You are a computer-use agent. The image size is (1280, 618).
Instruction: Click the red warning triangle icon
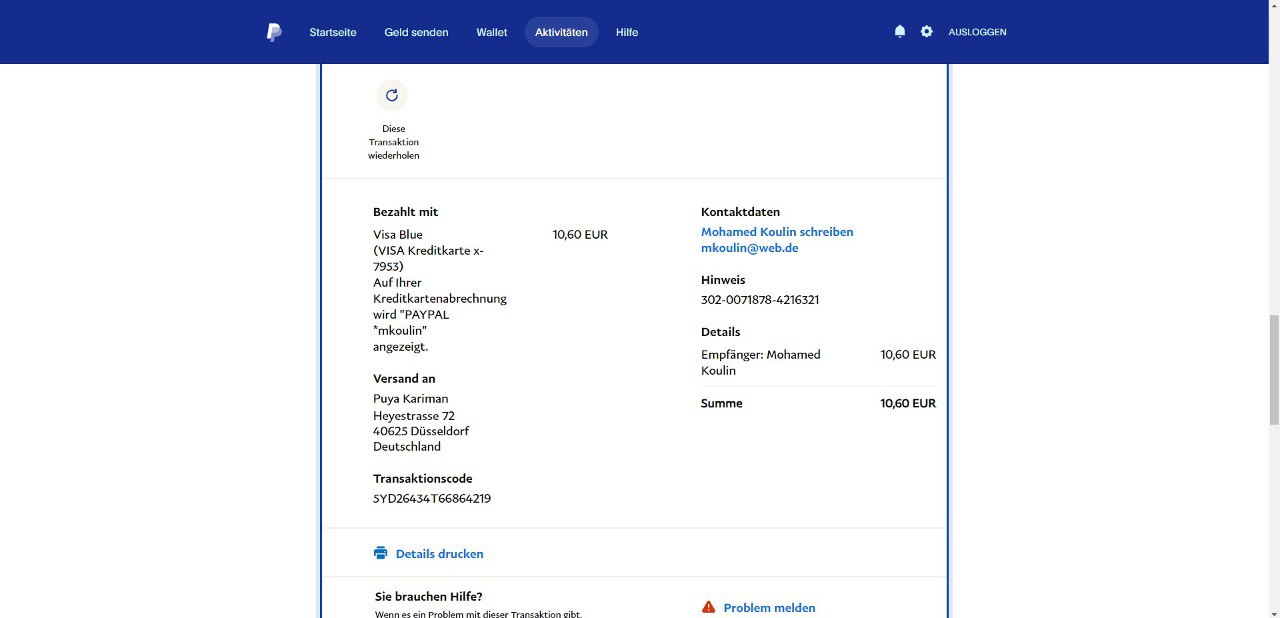pos(708,607)
